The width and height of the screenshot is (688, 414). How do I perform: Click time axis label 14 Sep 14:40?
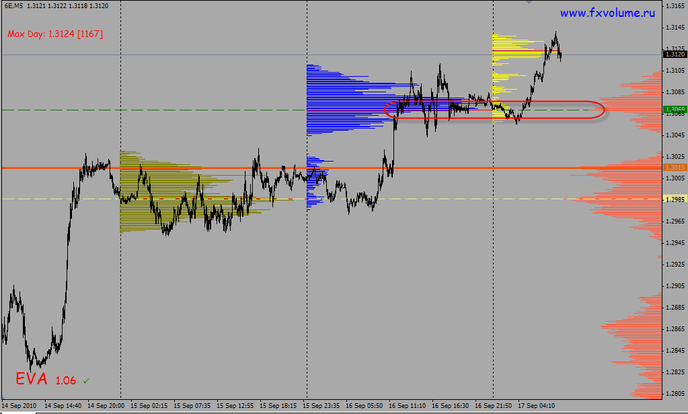coord(63,406)
